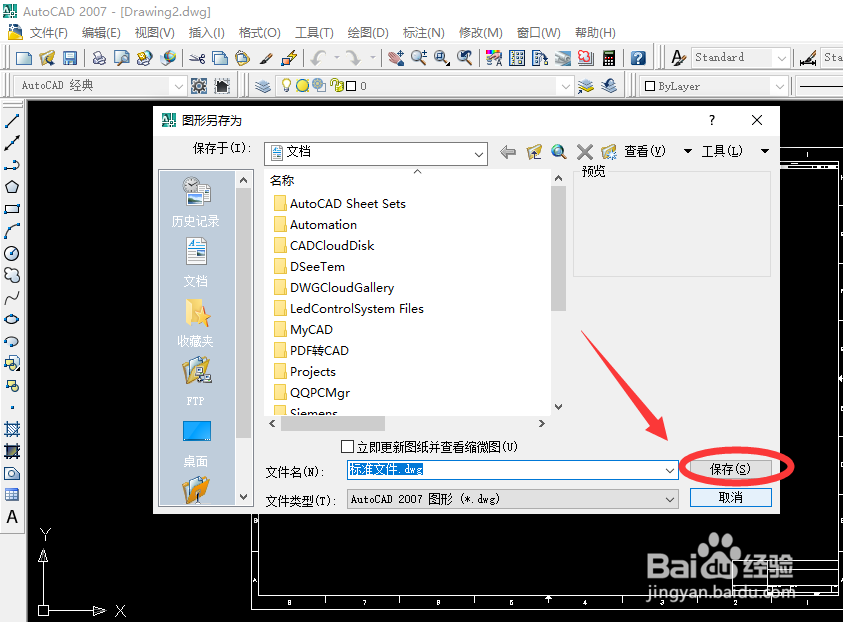Image resolution: width=843 pixels, height=622 pixels.
Task: Click the Cut scissors icon
Action: click(197, 58)
